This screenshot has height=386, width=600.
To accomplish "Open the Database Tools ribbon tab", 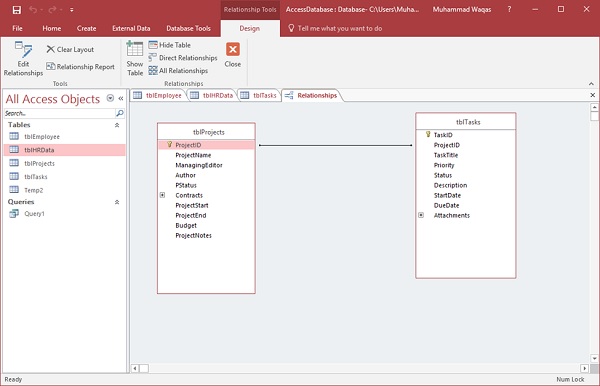I will point(188,28).
